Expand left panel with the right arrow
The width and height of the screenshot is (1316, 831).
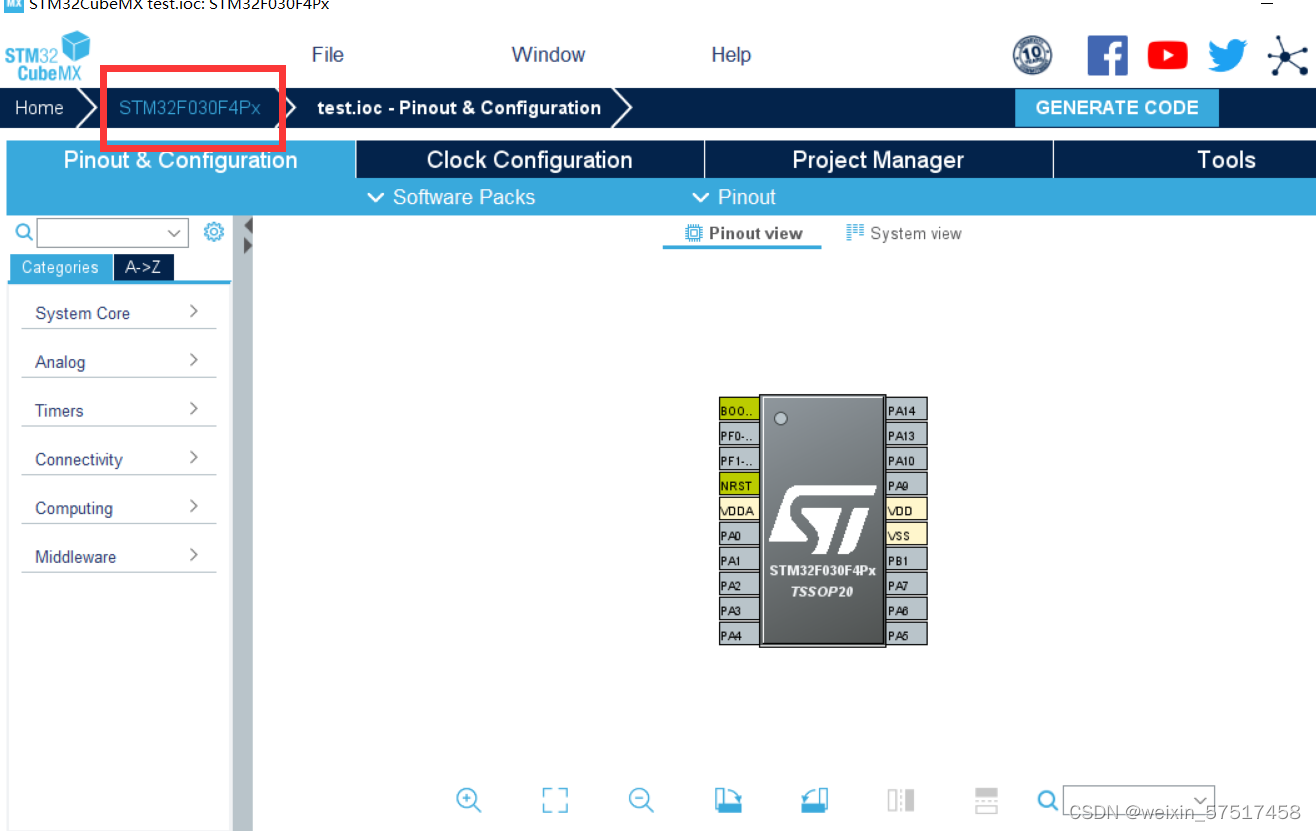[x=248, y=245]
